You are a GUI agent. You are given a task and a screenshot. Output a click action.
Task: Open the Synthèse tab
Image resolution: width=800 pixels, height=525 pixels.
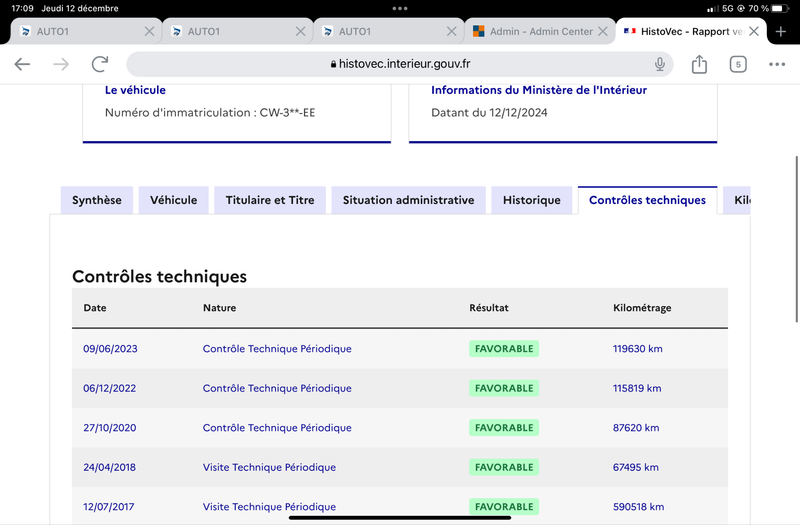pyautogui.click(x=96, y=200)
